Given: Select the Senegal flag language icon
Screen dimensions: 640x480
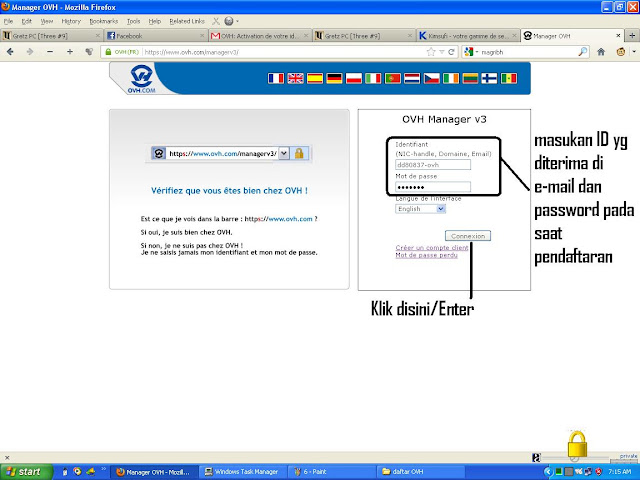Looking at the screenshot, I should coord(509,78).
